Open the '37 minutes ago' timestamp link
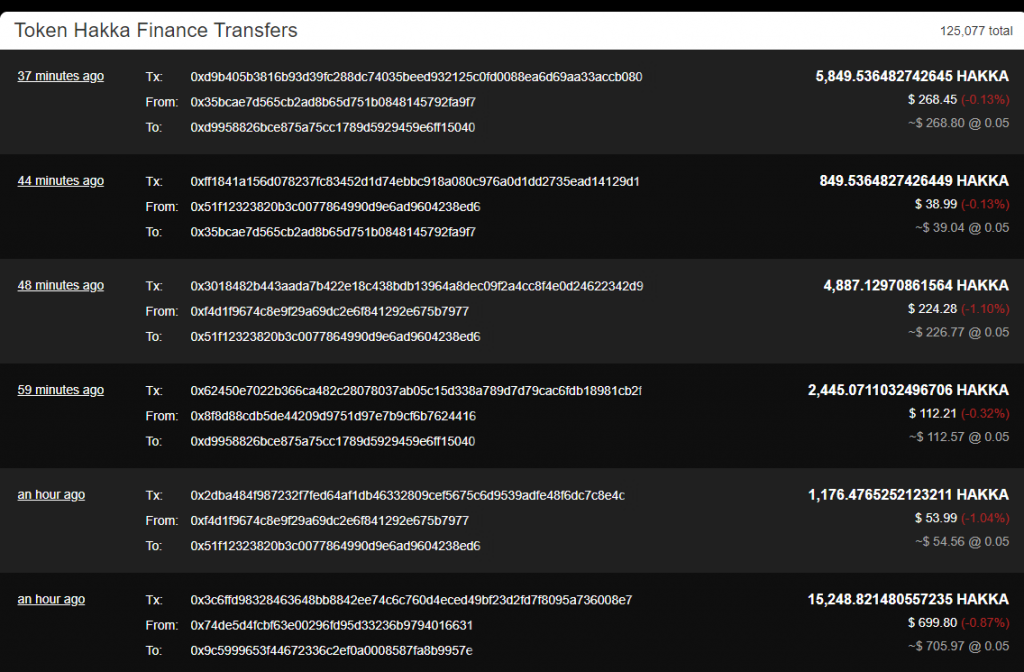The height and width of the screenshot is (672, 1024). coord(61,76)
